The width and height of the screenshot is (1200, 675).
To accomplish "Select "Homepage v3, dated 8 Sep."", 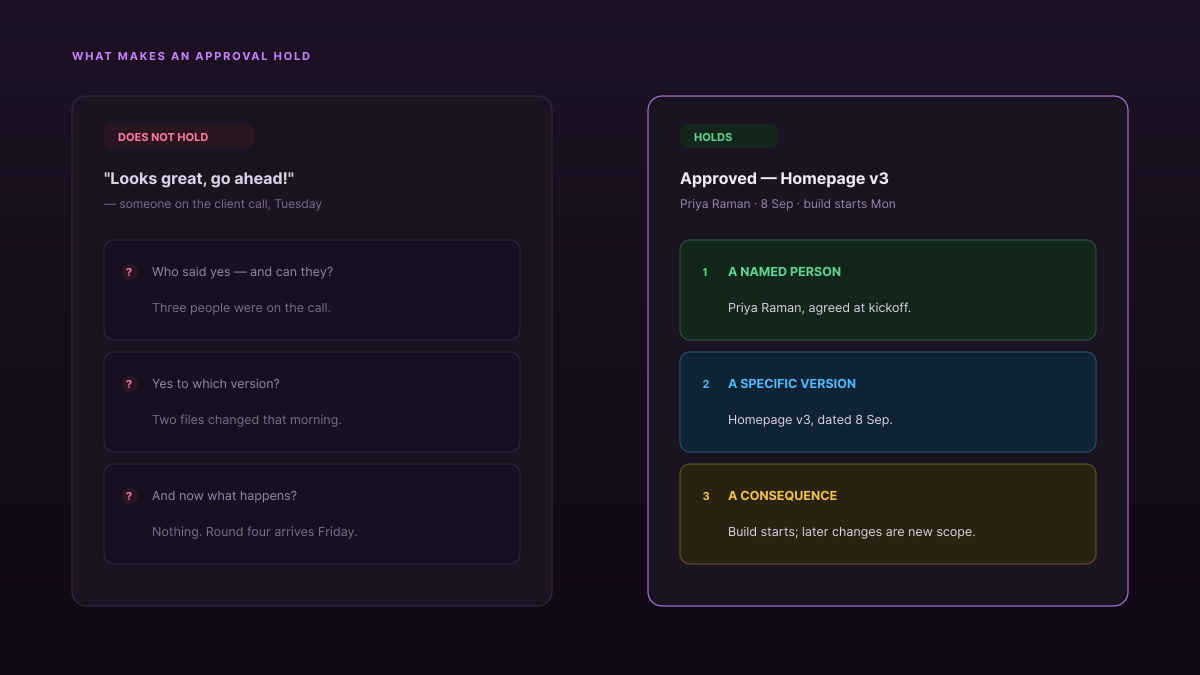I will 810,420.
